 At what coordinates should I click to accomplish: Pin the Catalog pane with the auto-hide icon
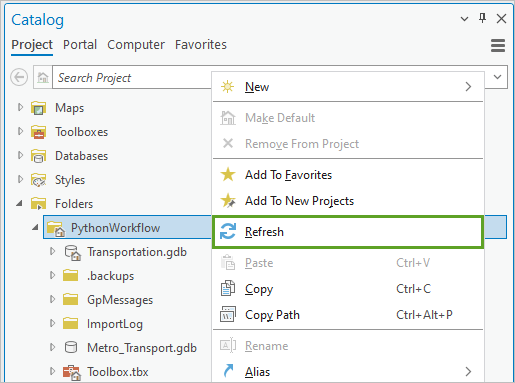[482, 18]
